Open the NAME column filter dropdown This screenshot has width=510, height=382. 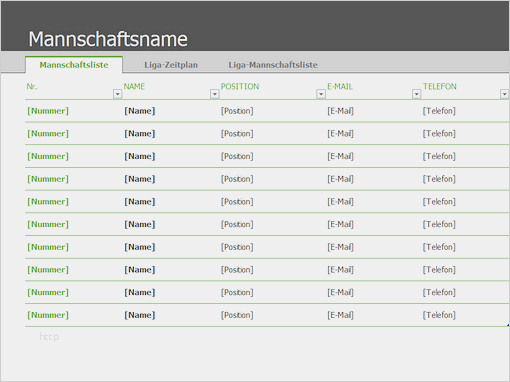(x=215, y=94)
